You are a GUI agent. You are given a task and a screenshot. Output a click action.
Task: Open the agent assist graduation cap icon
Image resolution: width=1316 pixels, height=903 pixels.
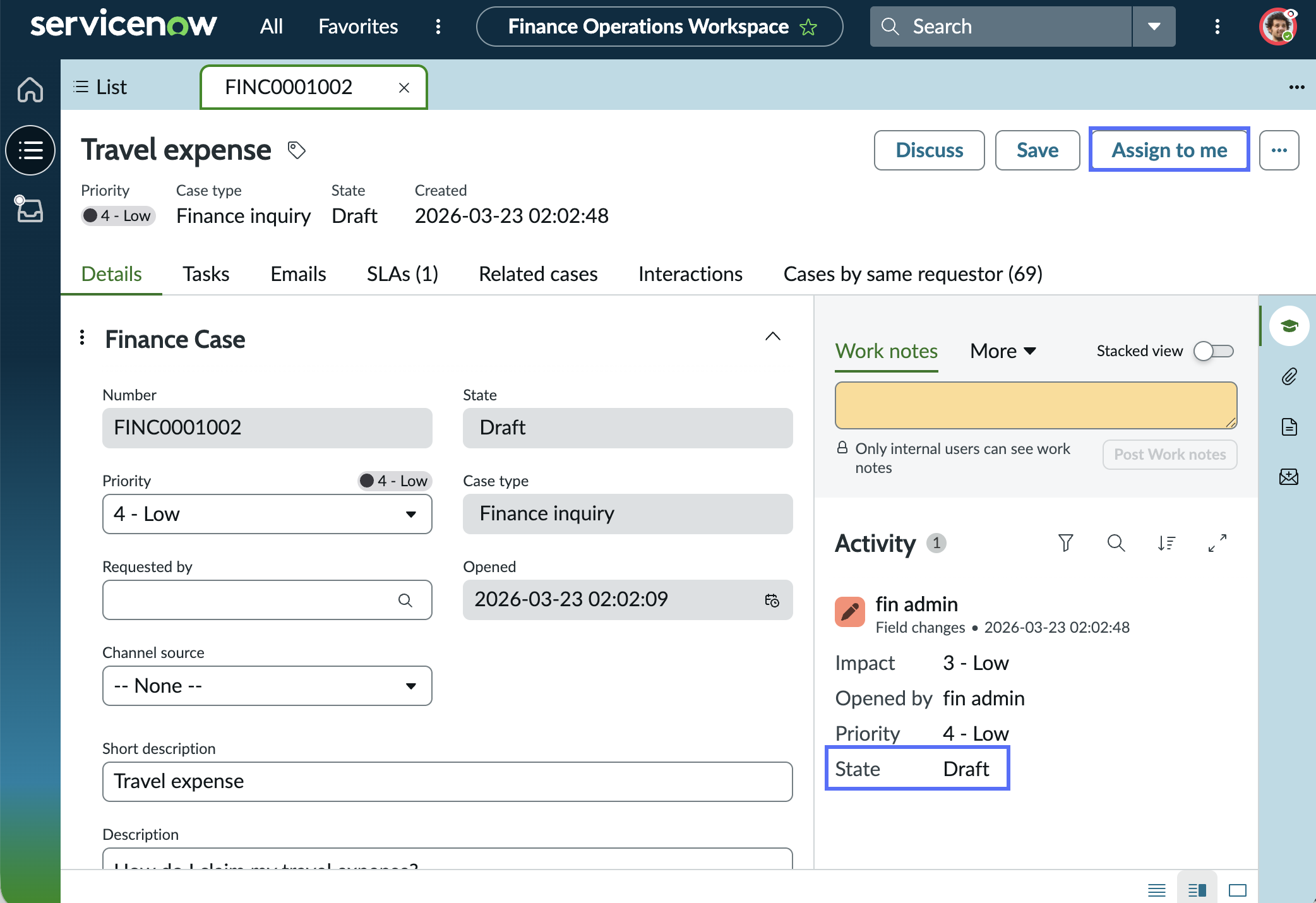[x=1289, y=326]
